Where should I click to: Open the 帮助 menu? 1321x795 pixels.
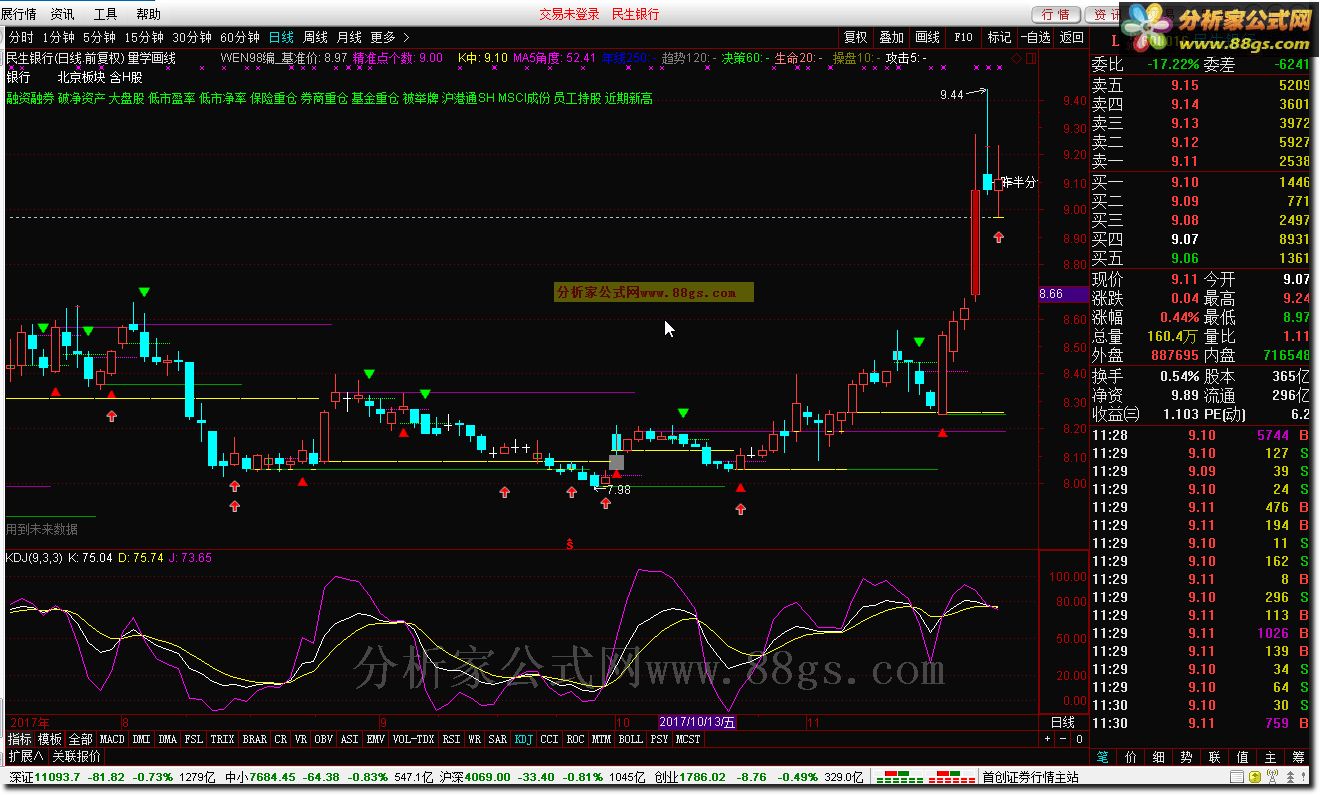tap(148, 14)
